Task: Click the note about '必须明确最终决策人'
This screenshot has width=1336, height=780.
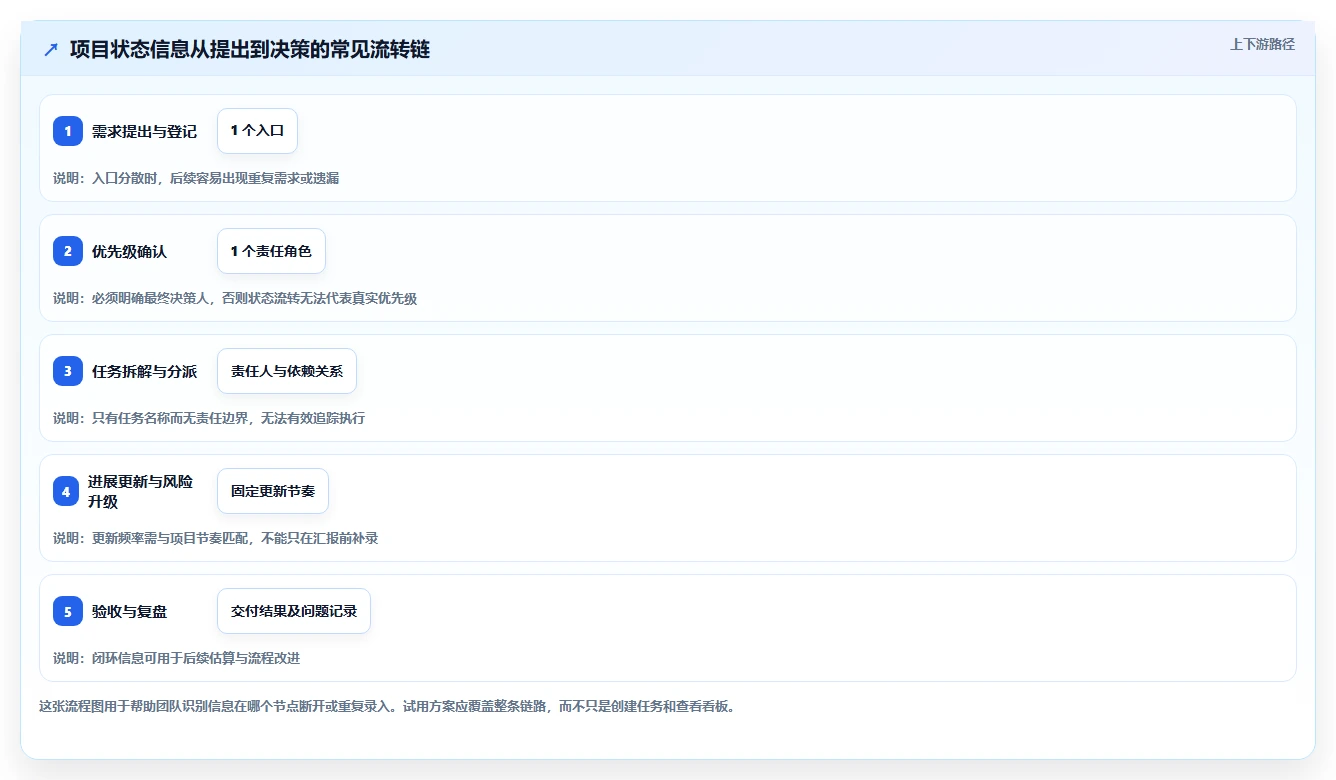Action: 235,298
